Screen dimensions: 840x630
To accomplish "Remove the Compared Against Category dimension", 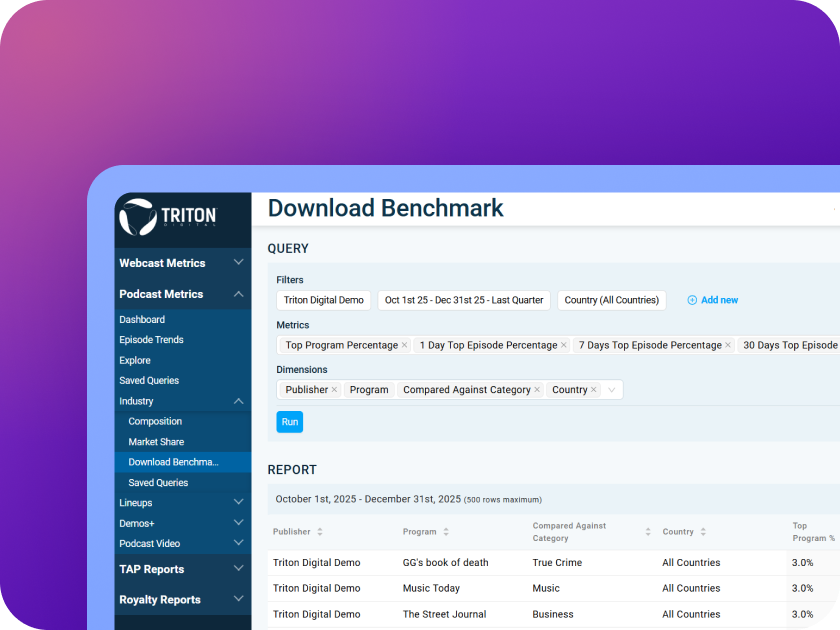I will click(x=537, y=389).
